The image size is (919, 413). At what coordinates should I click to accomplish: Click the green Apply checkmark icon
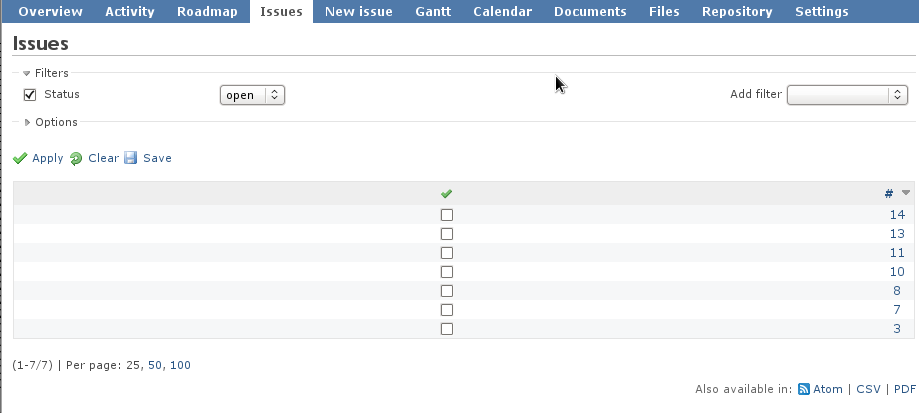pyautogui.click(x=20, y=158)
